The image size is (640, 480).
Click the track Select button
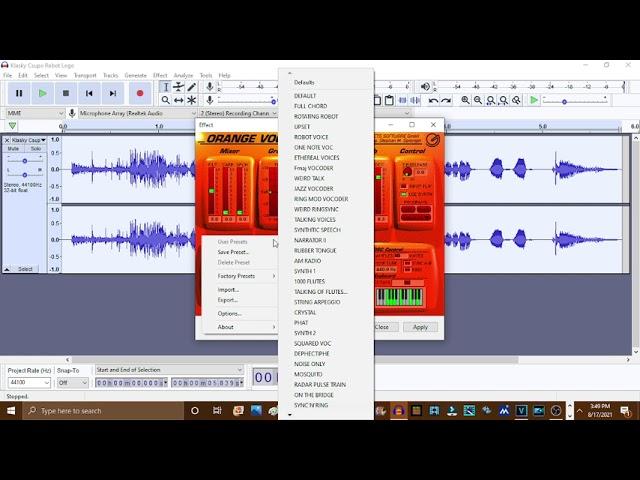[25, 269]
